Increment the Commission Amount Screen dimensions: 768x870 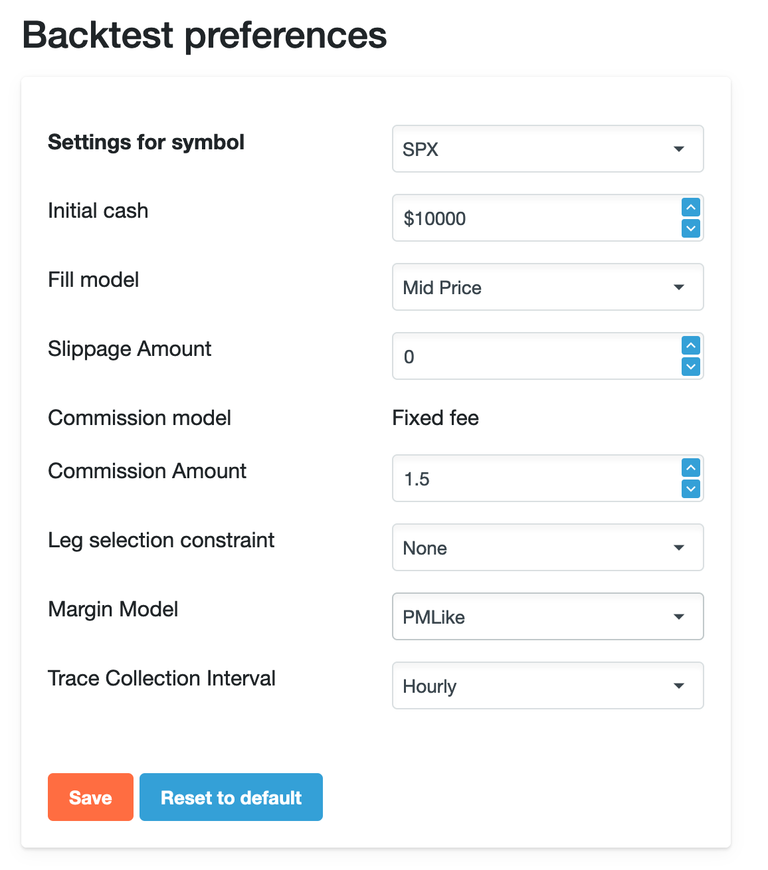[690, 467]
